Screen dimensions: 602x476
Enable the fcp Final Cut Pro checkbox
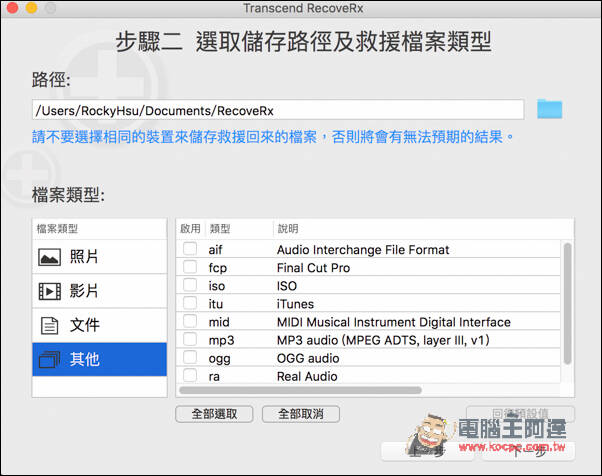[x=190, y=267]
